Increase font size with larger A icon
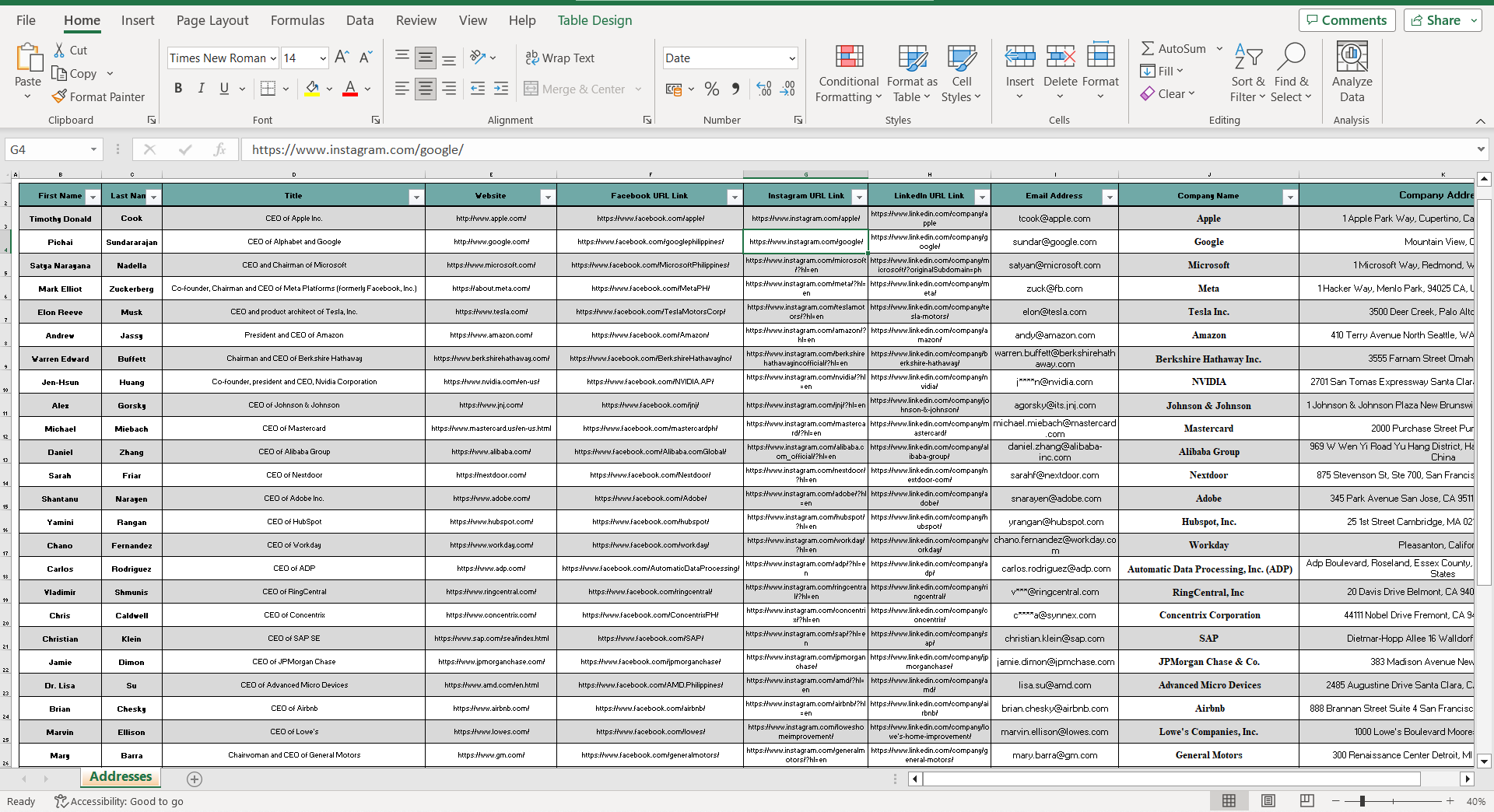This screenshot has height=812, width=1494. [342, 58]
